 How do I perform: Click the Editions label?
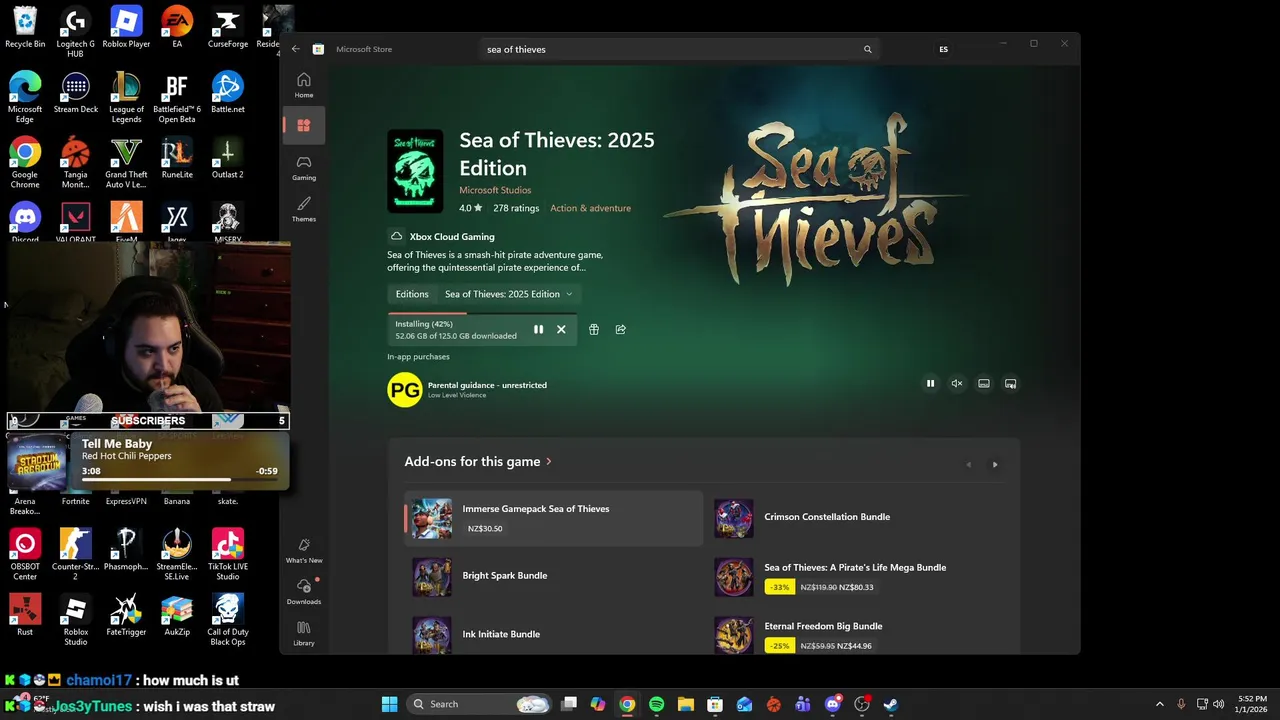[412, 294]
